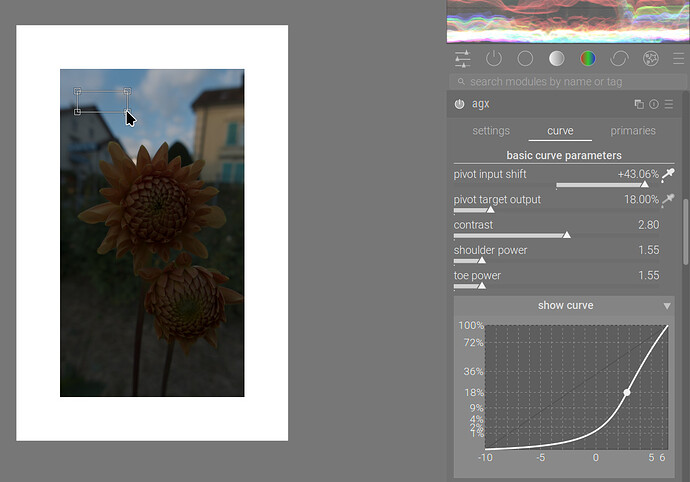Collapse the show curve section
This screenshot has height=482, width=690.
667,306
